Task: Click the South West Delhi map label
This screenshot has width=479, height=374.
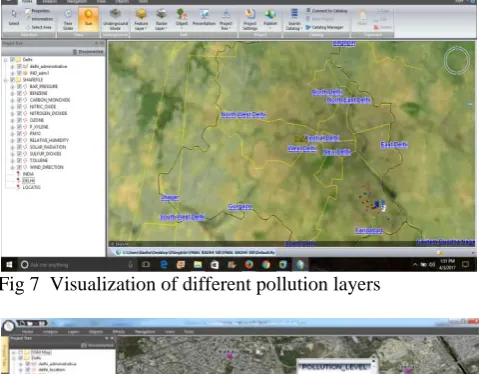Action: click(x=182, y=217)
